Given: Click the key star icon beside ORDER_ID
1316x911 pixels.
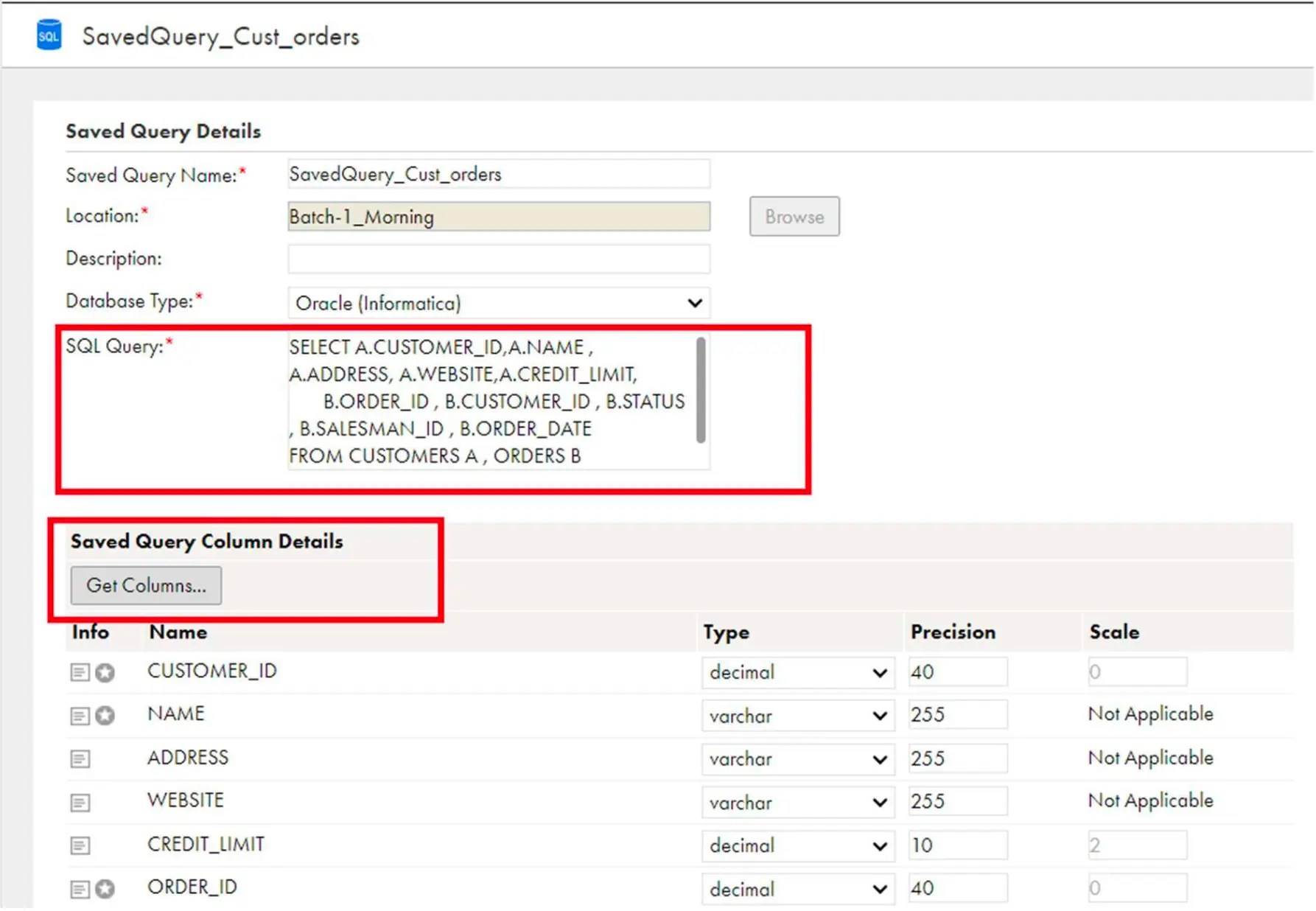Looking at the screenshot, I should (104, 889).
